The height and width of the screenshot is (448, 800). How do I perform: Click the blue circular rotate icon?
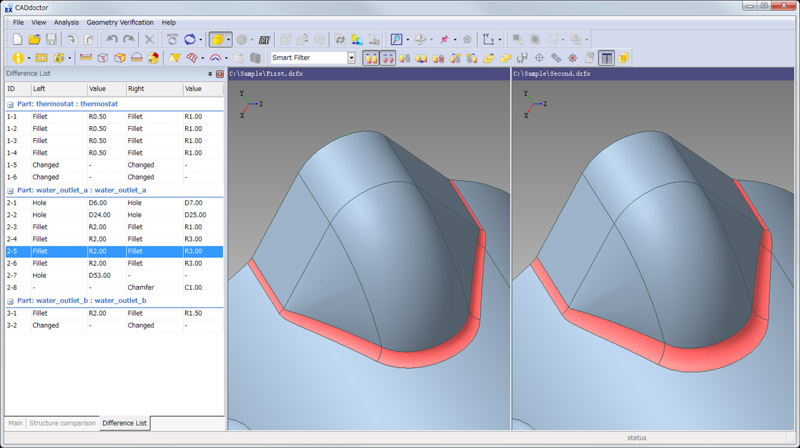[x=189, y=39]
